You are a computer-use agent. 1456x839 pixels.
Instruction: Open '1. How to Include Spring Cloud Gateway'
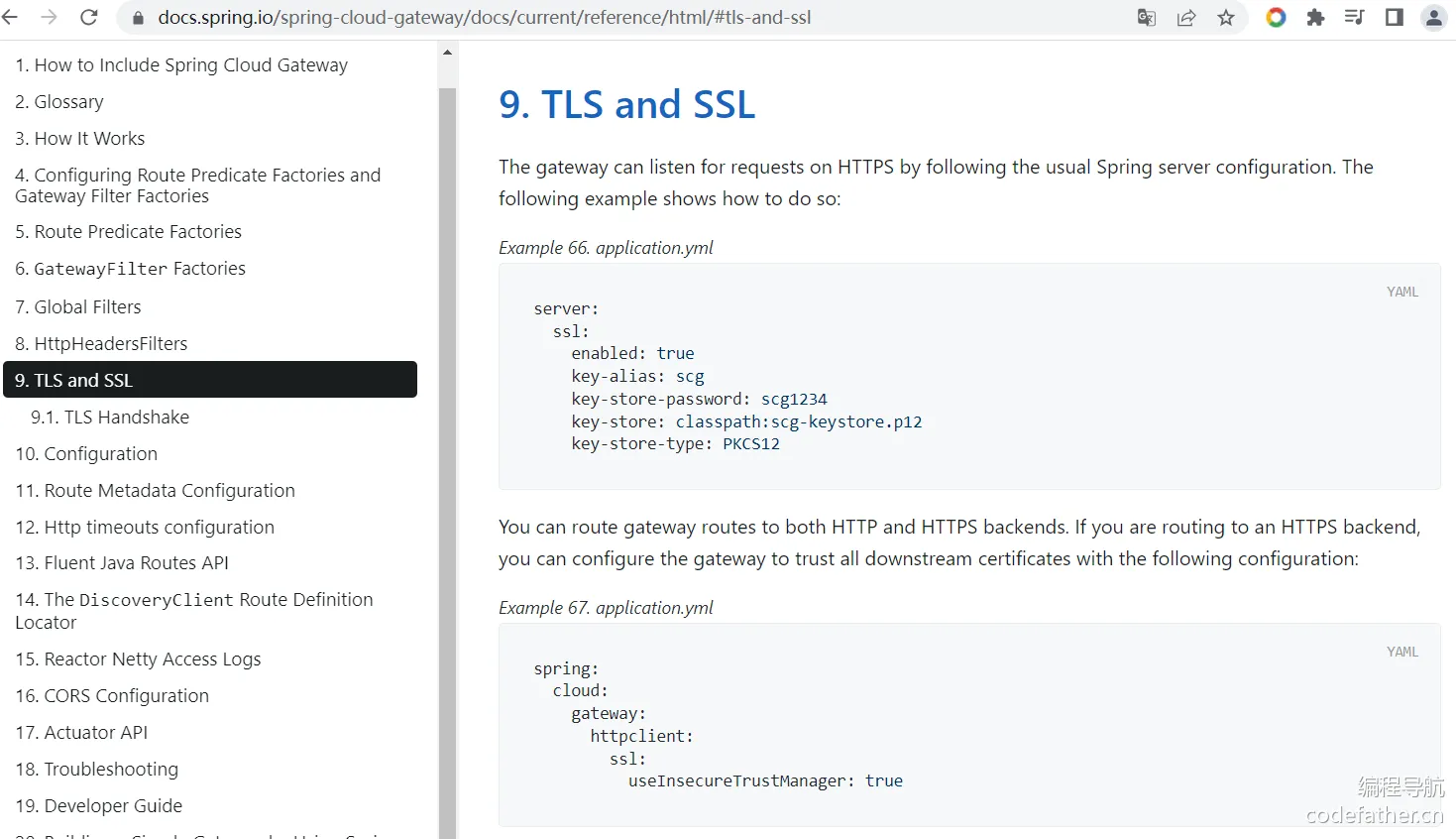pos(181,65)
